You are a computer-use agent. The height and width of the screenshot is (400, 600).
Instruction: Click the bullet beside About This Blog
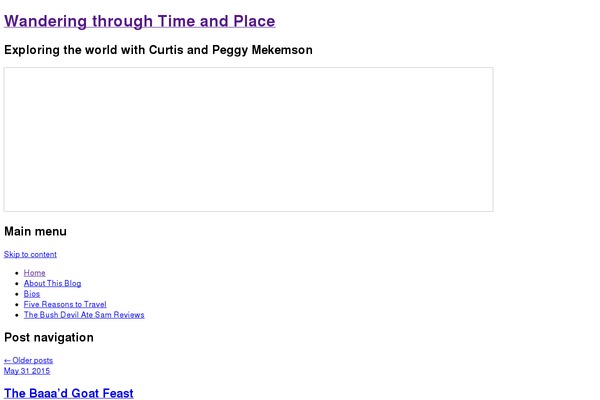[x=16, y=284]
